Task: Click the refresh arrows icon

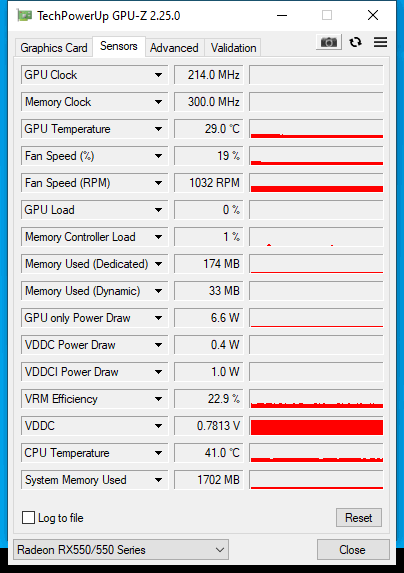Action: [x=355, y=42]
